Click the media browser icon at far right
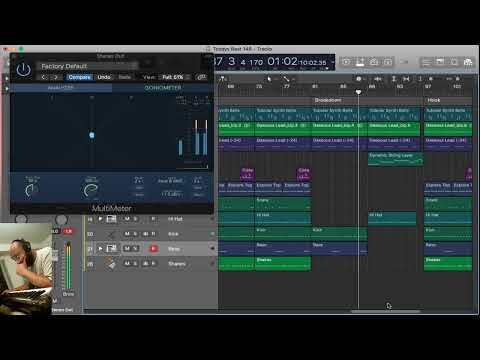 pos(468,62)
